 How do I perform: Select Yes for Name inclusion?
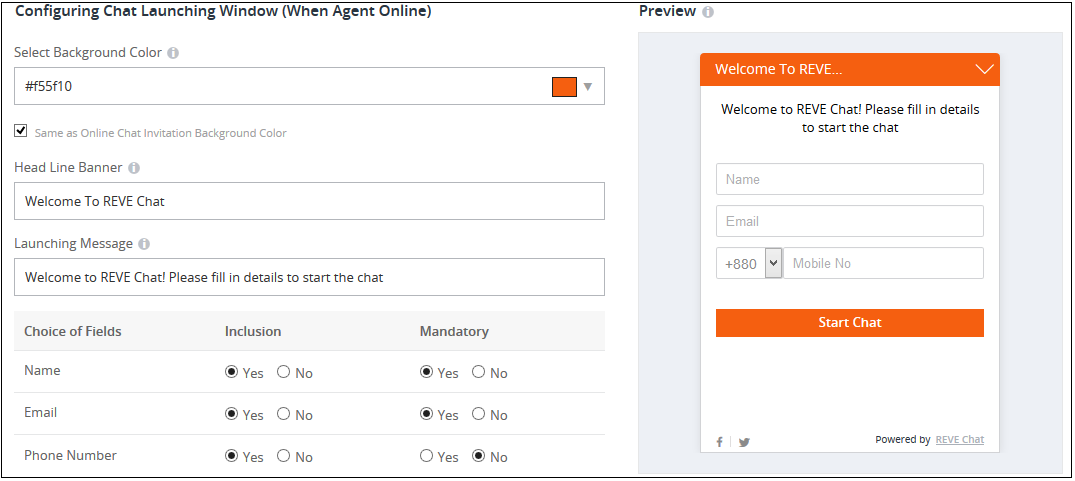click(232, 372)
